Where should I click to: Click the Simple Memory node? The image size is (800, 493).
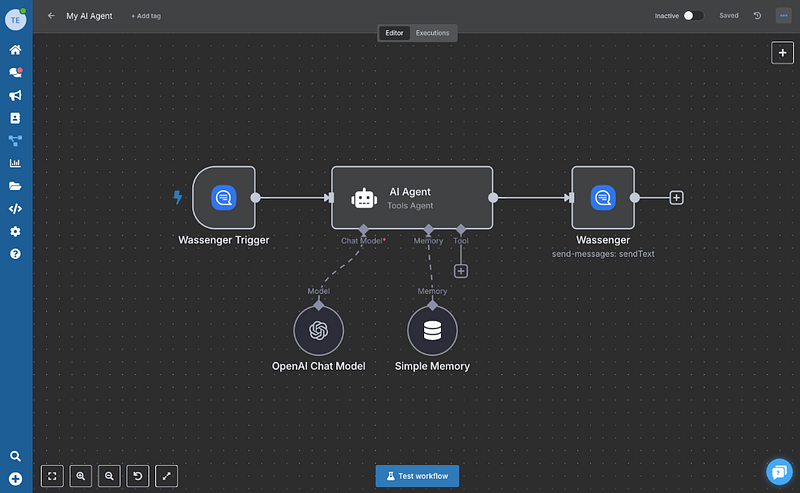point(432,330)
